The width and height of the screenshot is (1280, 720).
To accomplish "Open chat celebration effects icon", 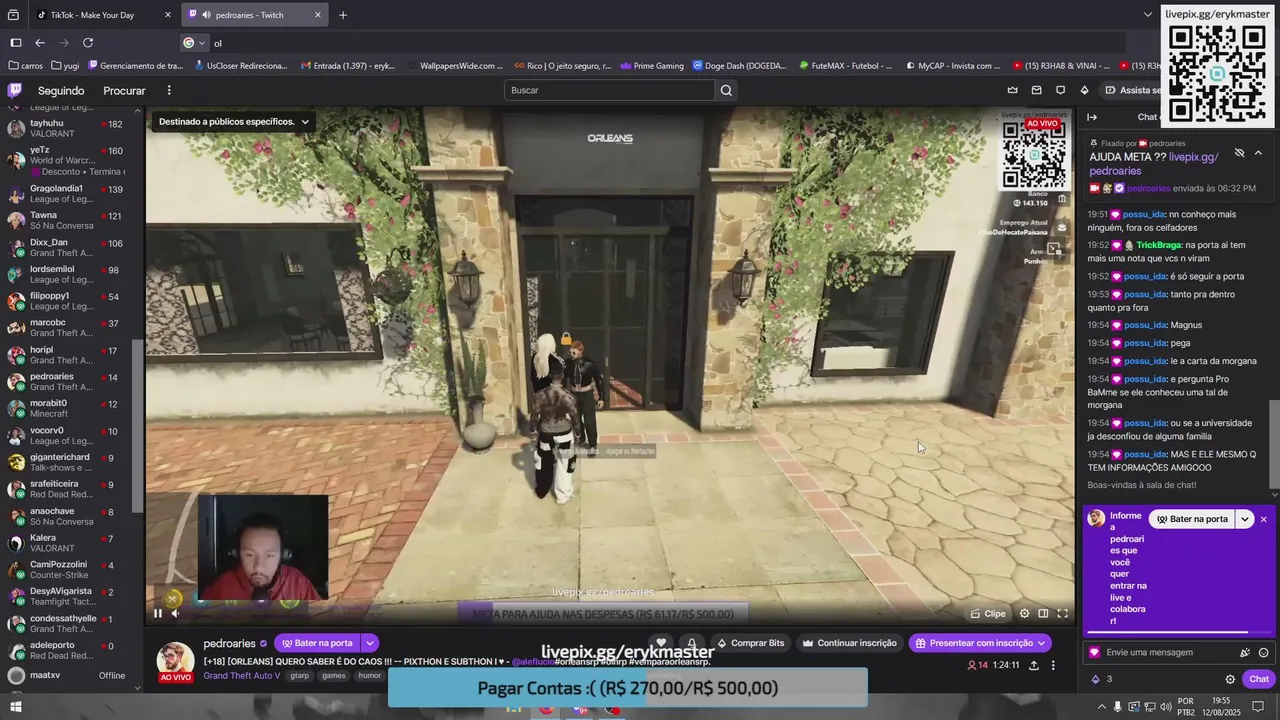I will pyautogui.click(x=1245, y=652).
